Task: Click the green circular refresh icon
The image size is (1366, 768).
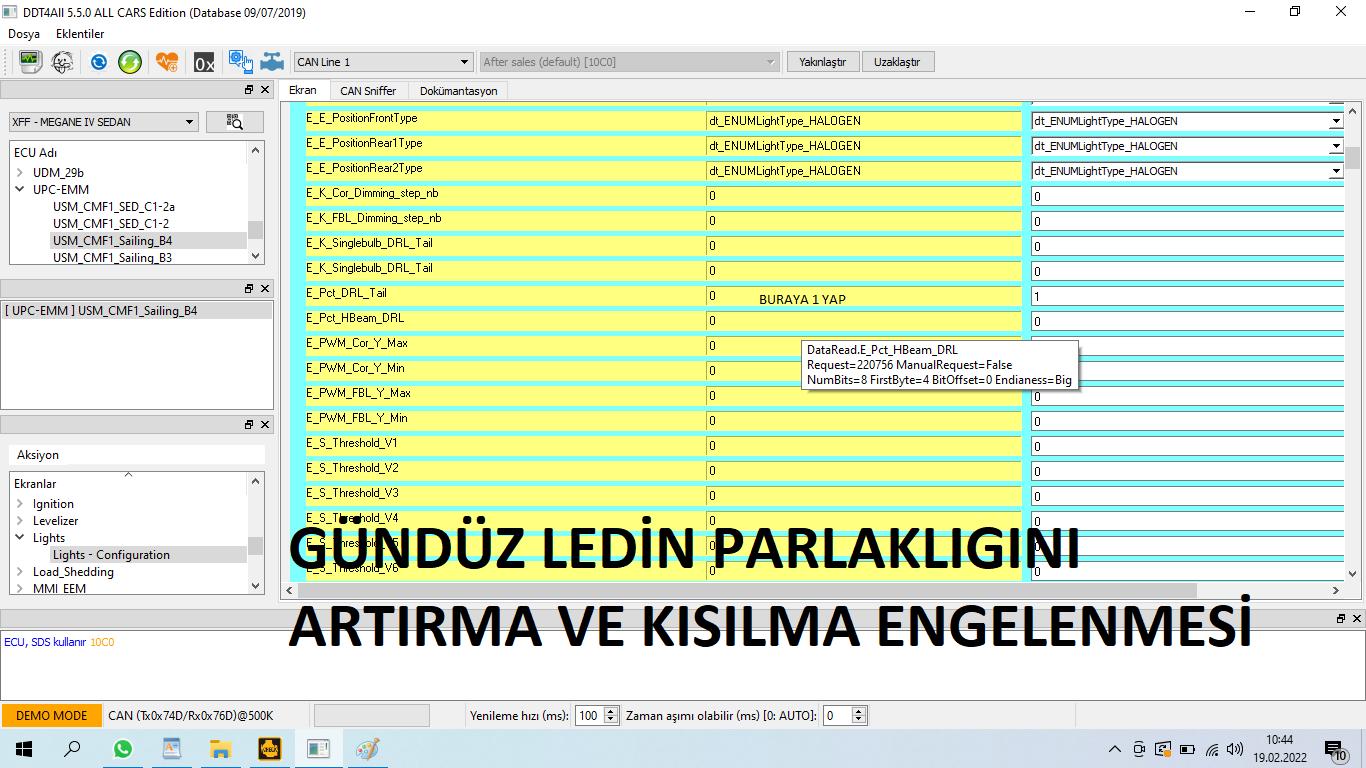Action: (130, 62)
